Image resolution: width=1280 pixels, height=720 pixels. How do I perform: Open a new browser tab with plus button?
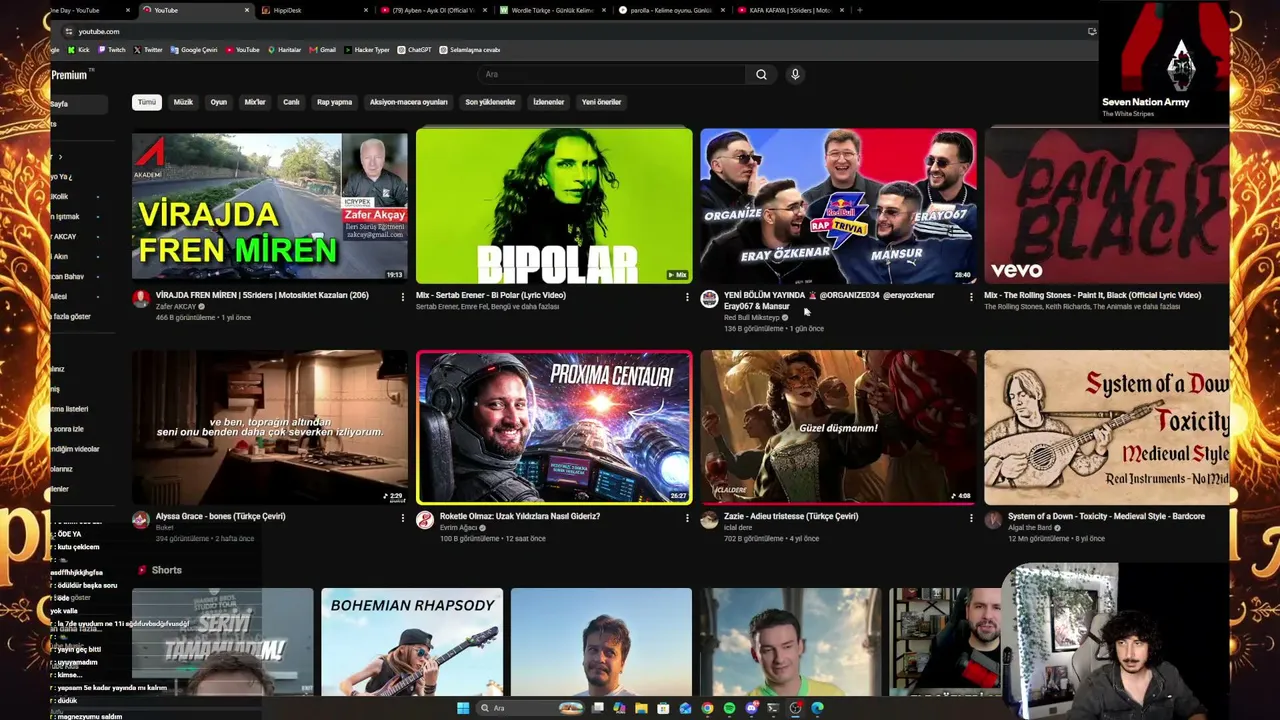click(x=860, y=10)
